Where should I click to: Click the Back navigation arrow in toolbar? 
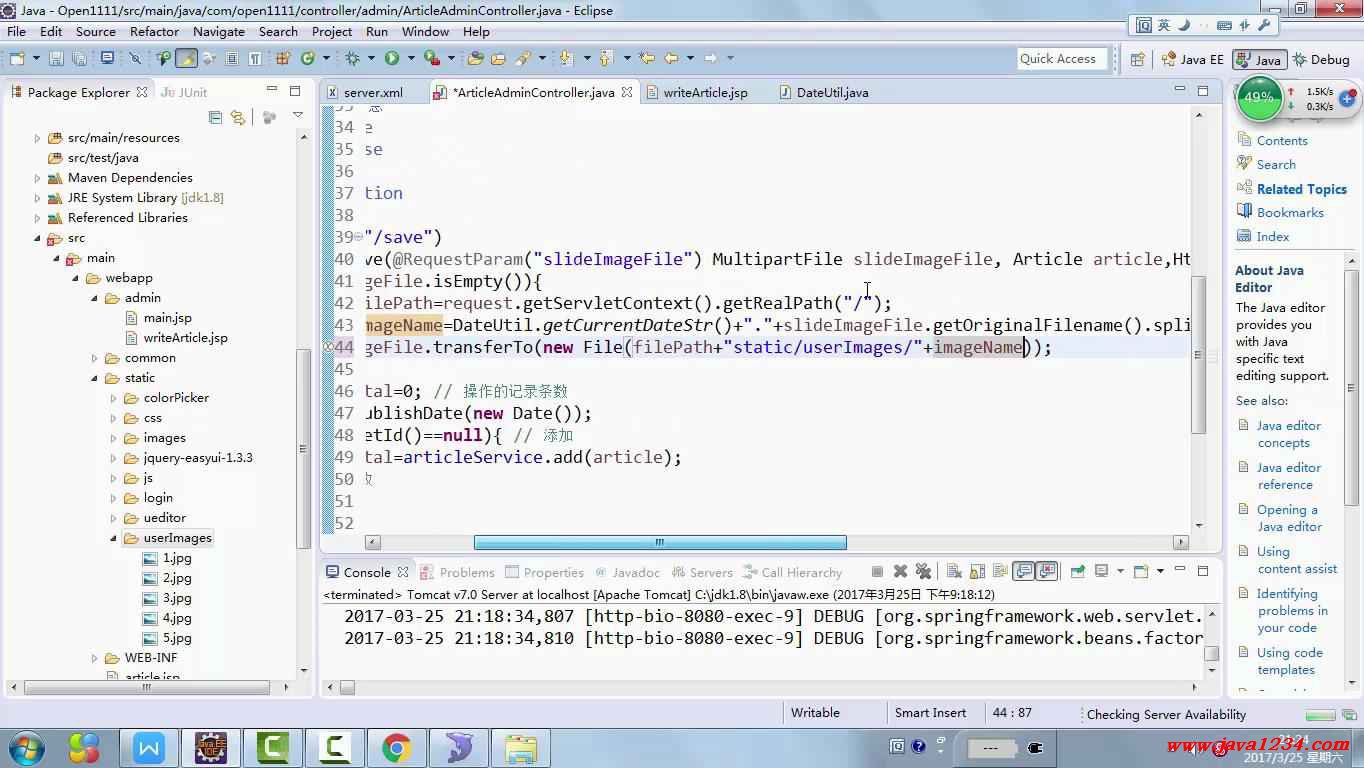pyautogui.click(x=671, y=59)
